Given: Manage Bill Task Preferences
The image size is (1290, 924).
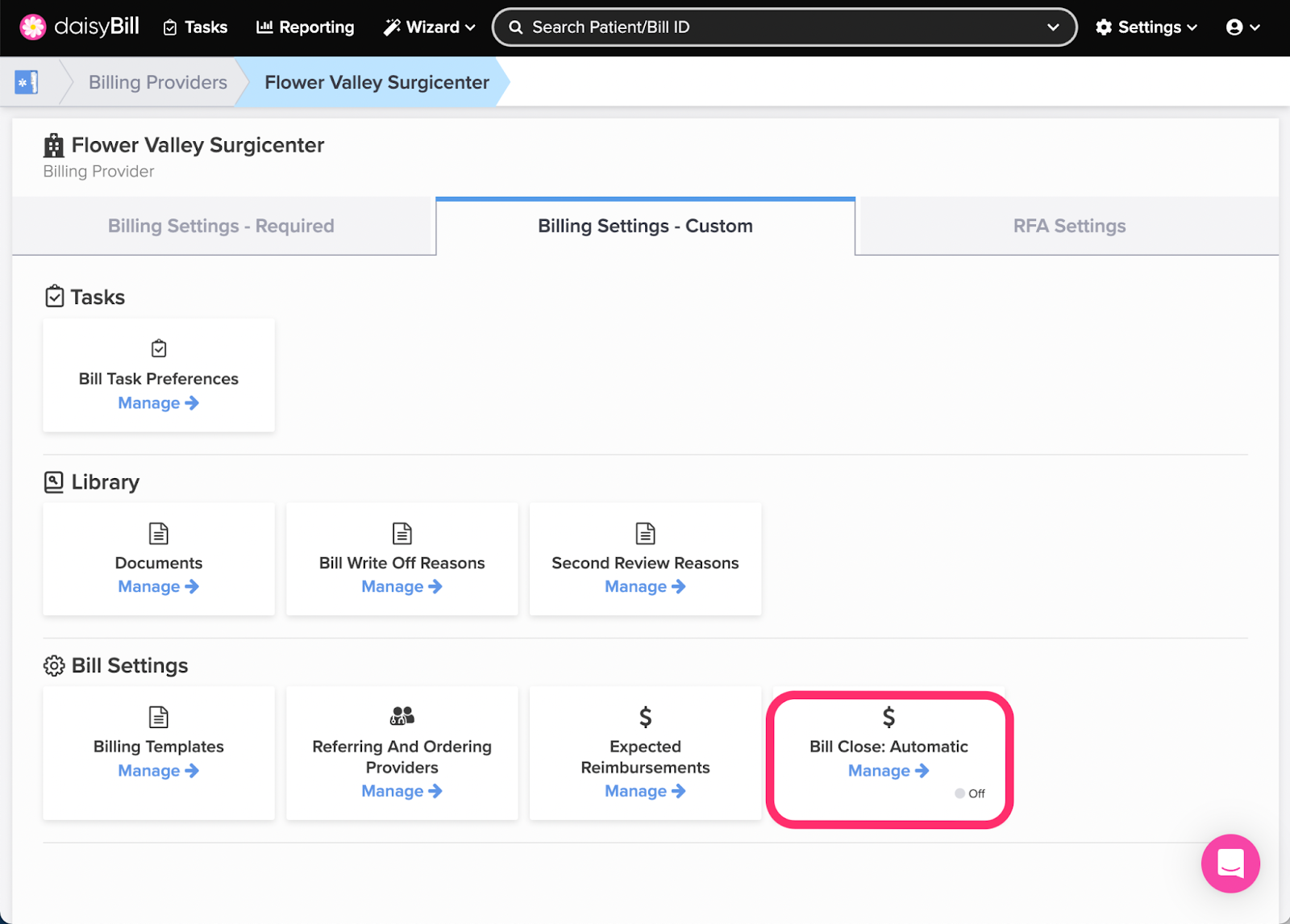Looking at the screenshot, I should point(159,403).
